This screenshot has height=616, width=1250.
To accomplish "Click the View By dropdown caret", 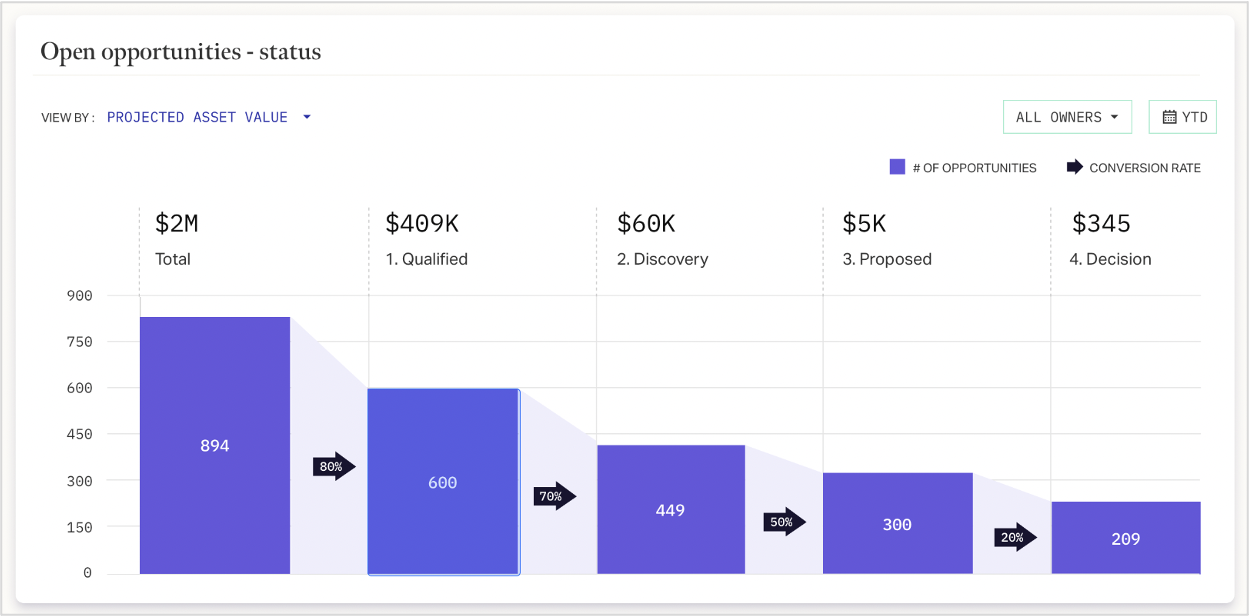I will (307, 117).
